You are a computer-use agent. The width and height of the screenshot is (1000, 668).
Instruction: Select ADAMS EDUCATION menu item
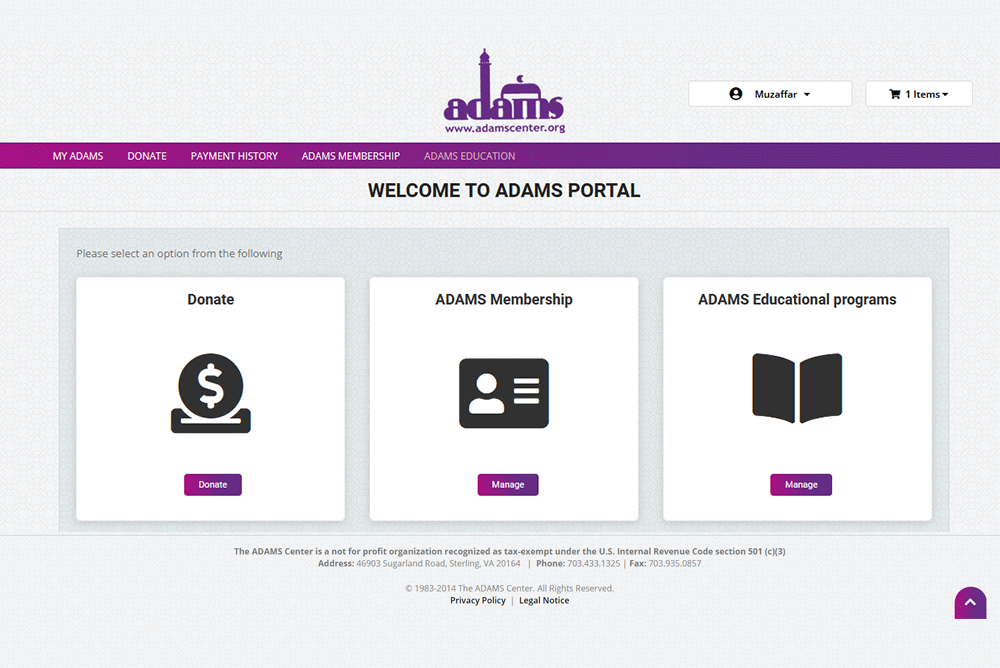coord(469,156)
